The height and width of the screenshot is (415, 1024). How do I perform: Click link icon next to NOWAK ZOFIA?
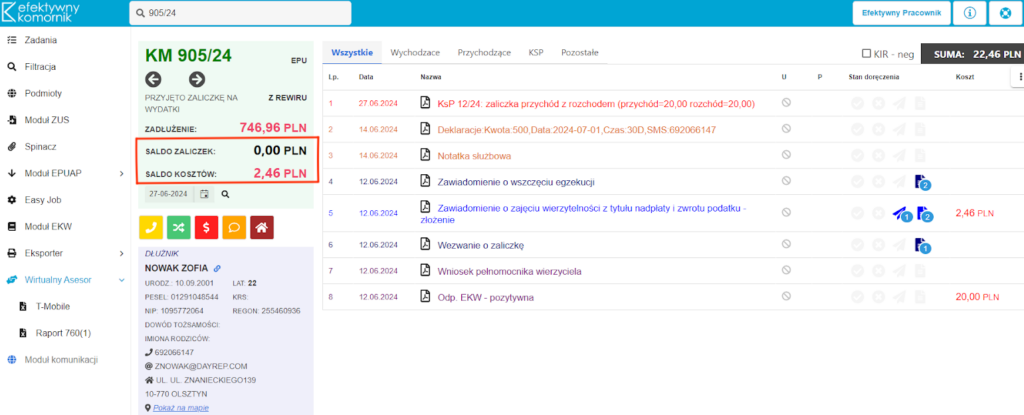pyautogui.click(x=217, y=268)
